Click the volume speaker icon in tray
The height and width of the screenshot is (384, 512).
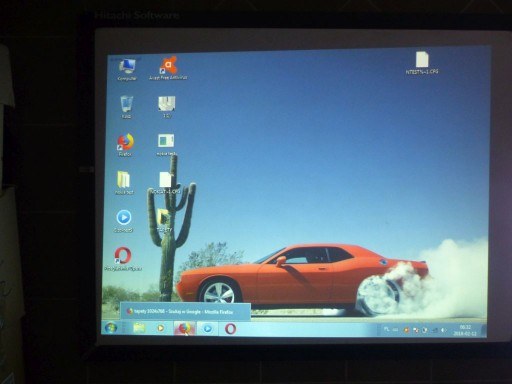(443, 330)
